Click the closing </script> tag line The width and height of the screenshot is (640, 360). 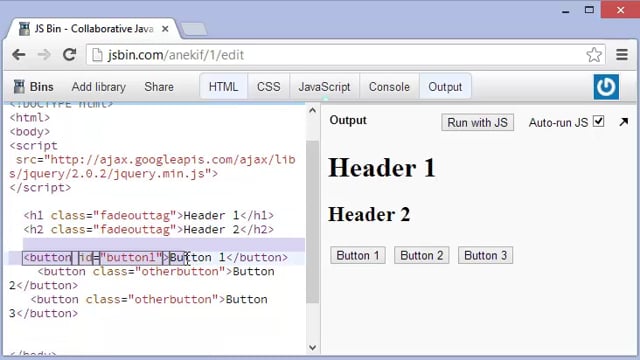pyautogui.click(x=40, y=188)
